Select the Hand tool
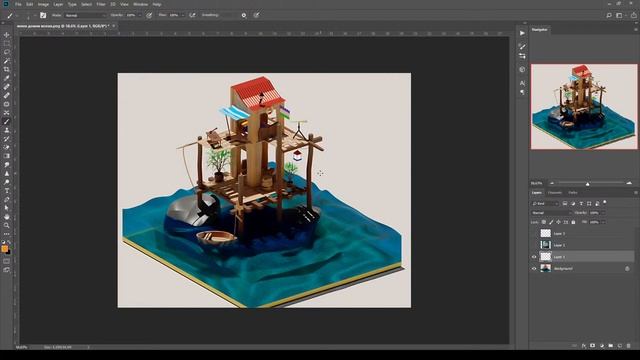640x360 pixels. (7, 217)
